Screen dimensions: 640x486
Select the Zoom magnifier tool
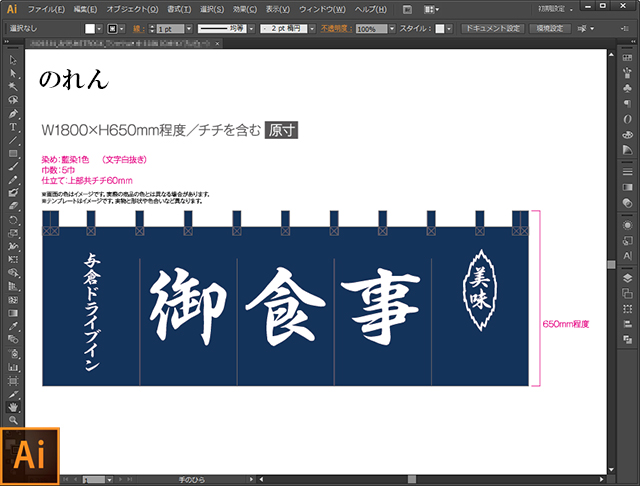pos(13,421)
